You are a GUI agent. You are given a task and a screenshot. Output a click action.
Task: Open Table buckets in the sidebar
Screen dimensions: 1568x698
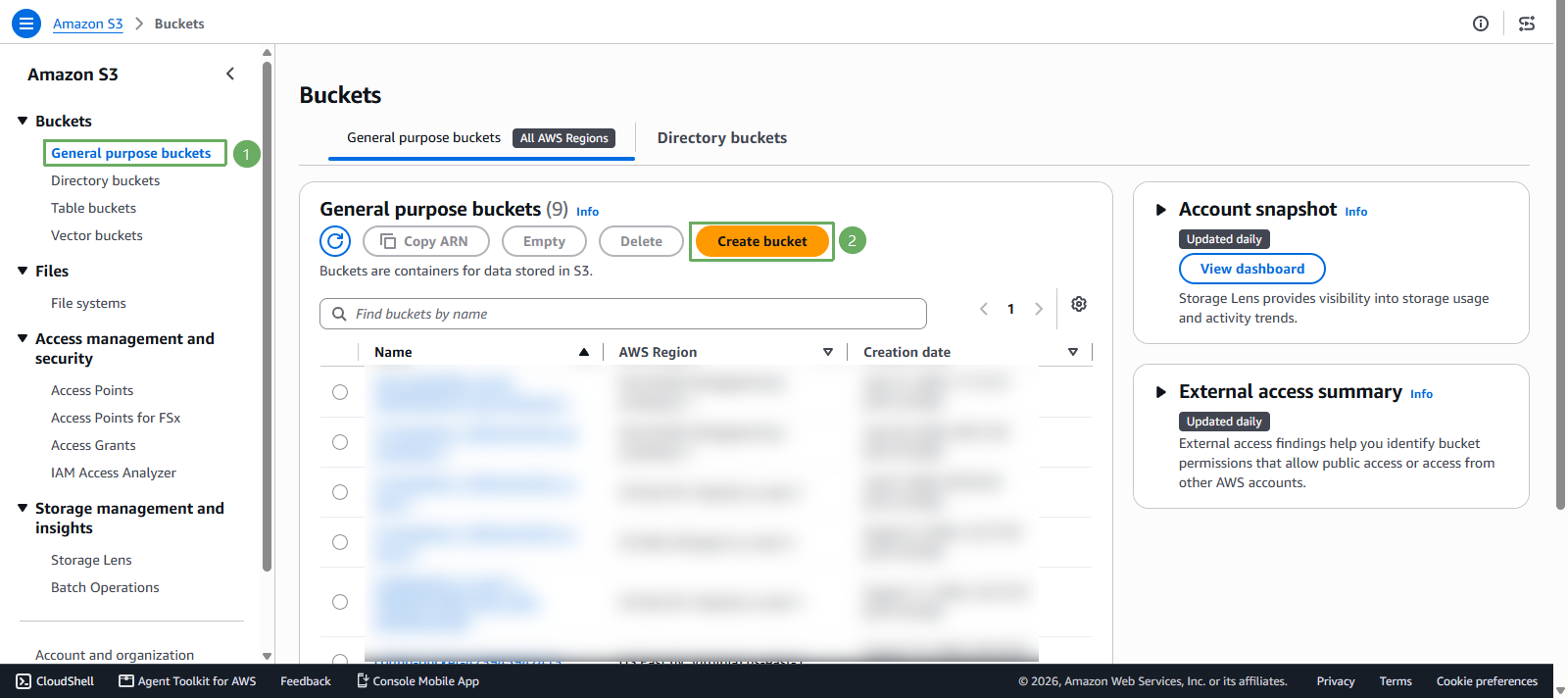93,208
